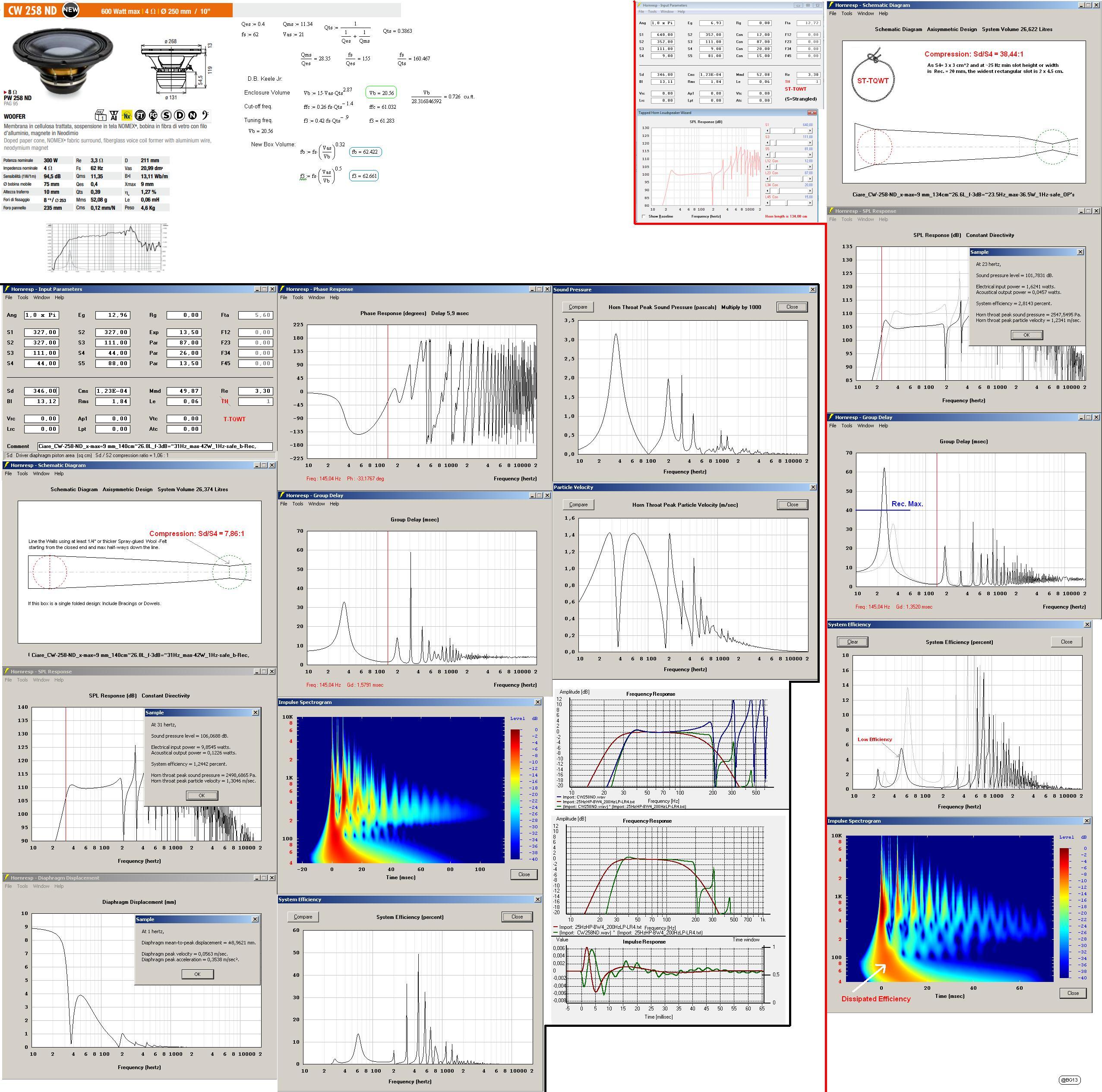1102x1092 pixels.
Task: Tick the Show Baseline checkbox
Action: 644,216
